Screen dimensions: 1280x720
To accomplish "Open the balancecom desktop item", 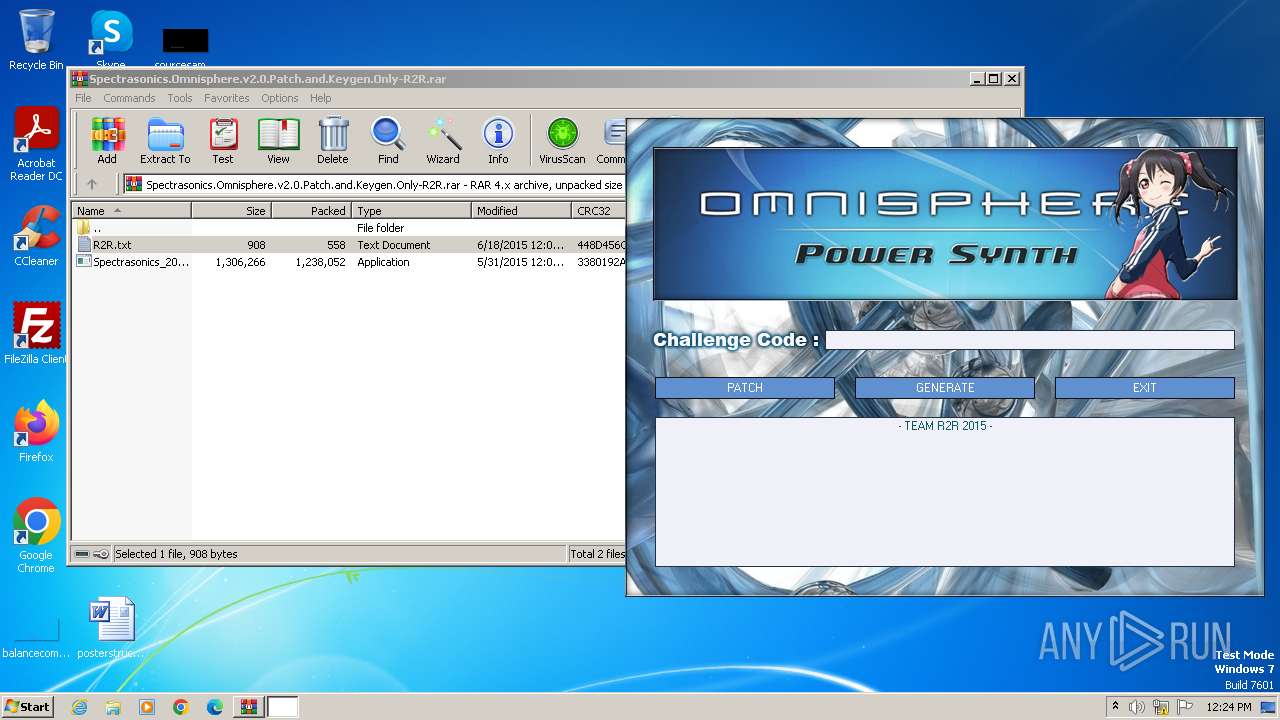I will pos(36,638).
